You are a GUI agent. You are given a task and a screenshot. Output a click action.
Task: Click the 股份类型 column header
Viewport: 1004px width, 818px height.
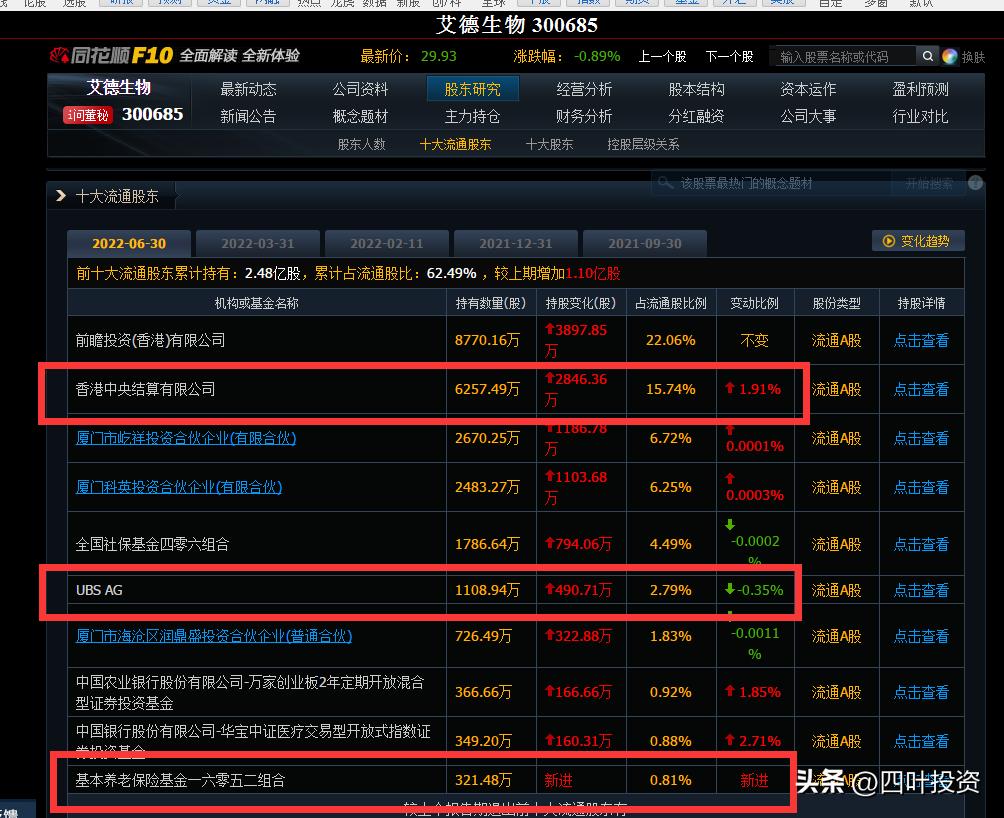(x=836, y=303)
